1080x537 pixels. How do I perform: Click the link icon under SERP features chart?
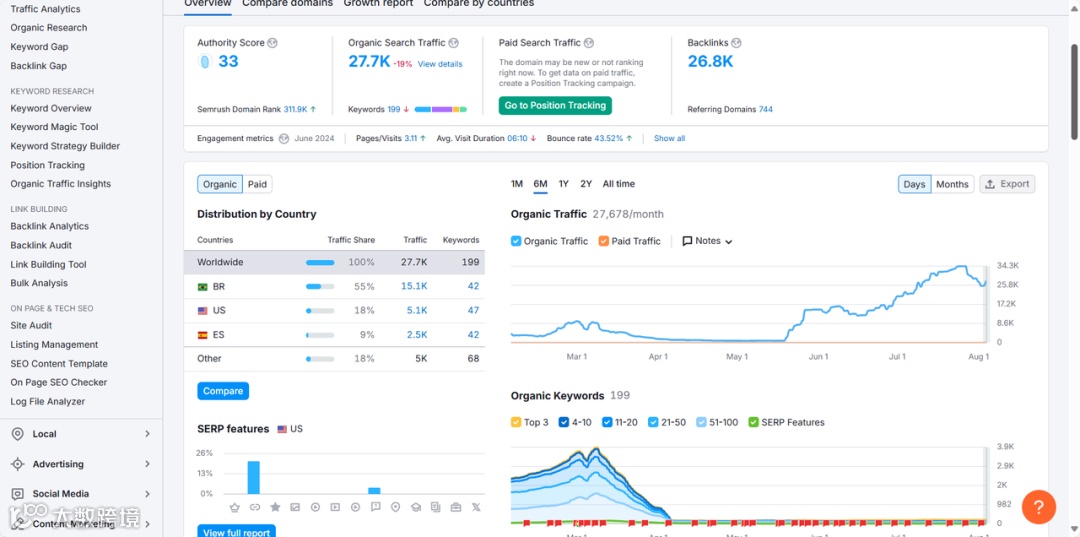pos(254,507)
